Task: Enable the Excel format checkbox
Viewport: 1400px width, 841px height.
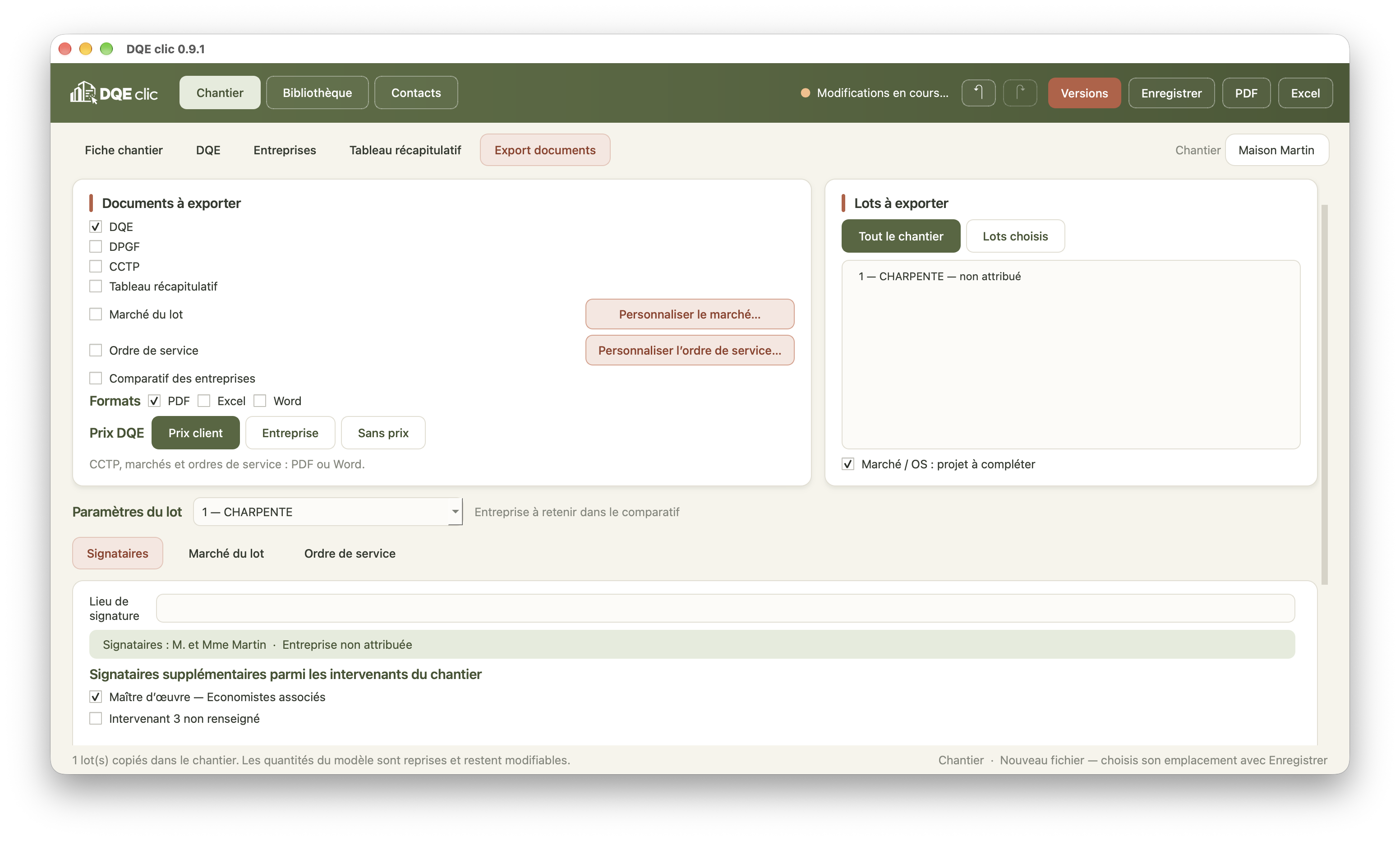Action: 204,401
